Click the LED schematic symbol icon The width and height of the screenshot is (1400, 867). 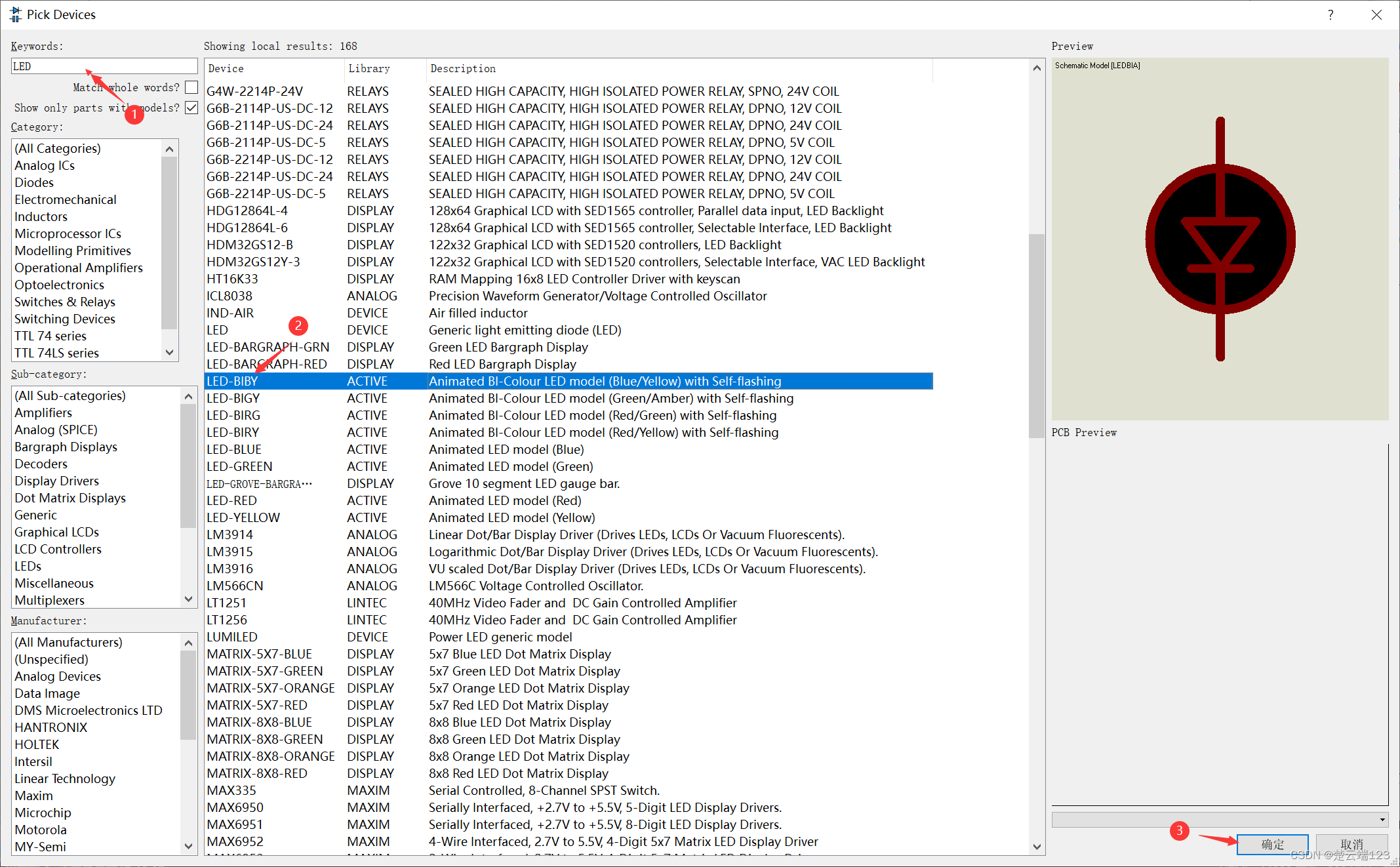point(1220,240)
